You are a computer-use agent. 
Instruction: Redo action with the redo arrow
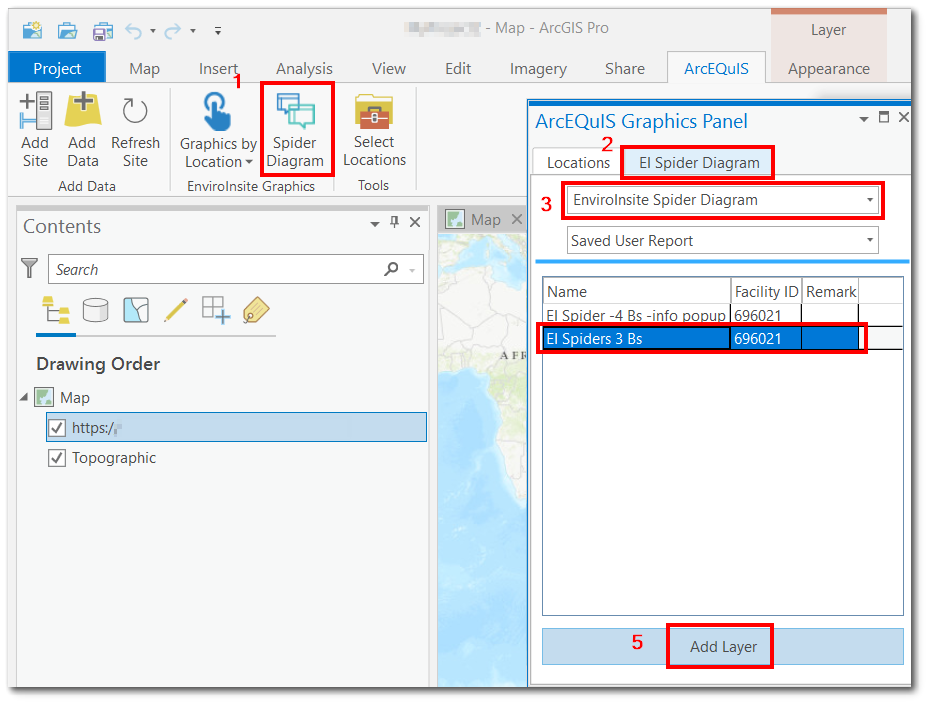(x=173, y=30)
